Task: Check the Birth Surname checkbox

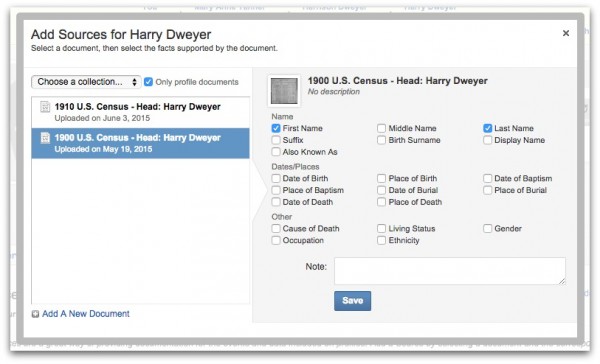Action: pyautogui.click(x=382, y=140)
